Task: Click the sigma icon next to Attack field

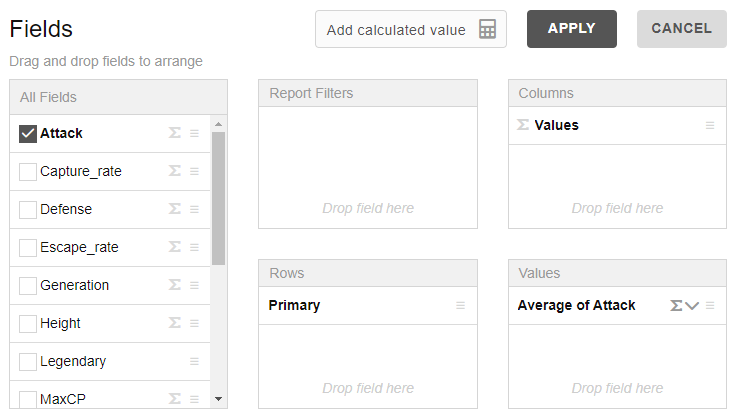Action: tap(175, 133)
